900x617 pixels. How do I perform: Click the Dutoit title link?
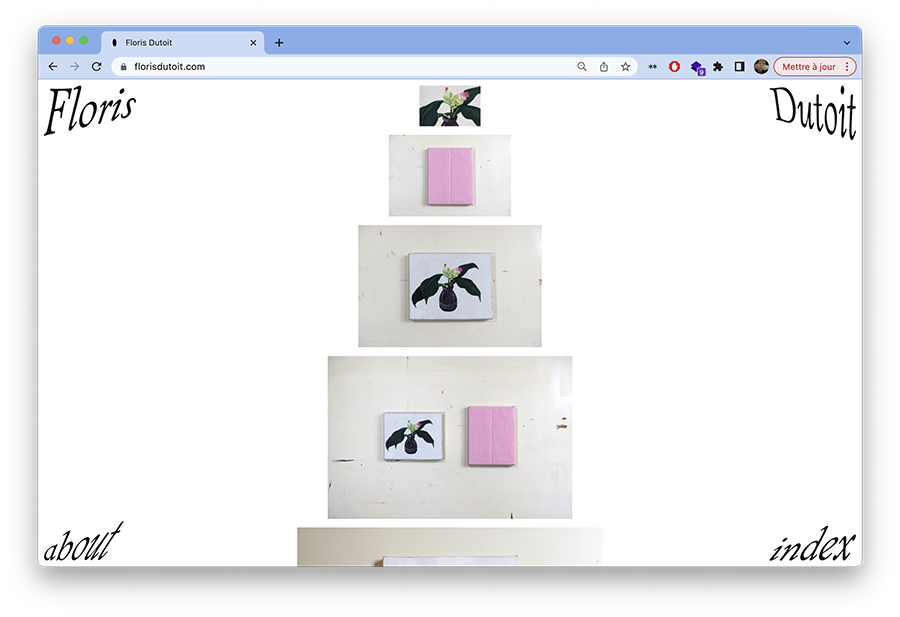[x=813, y=112]
